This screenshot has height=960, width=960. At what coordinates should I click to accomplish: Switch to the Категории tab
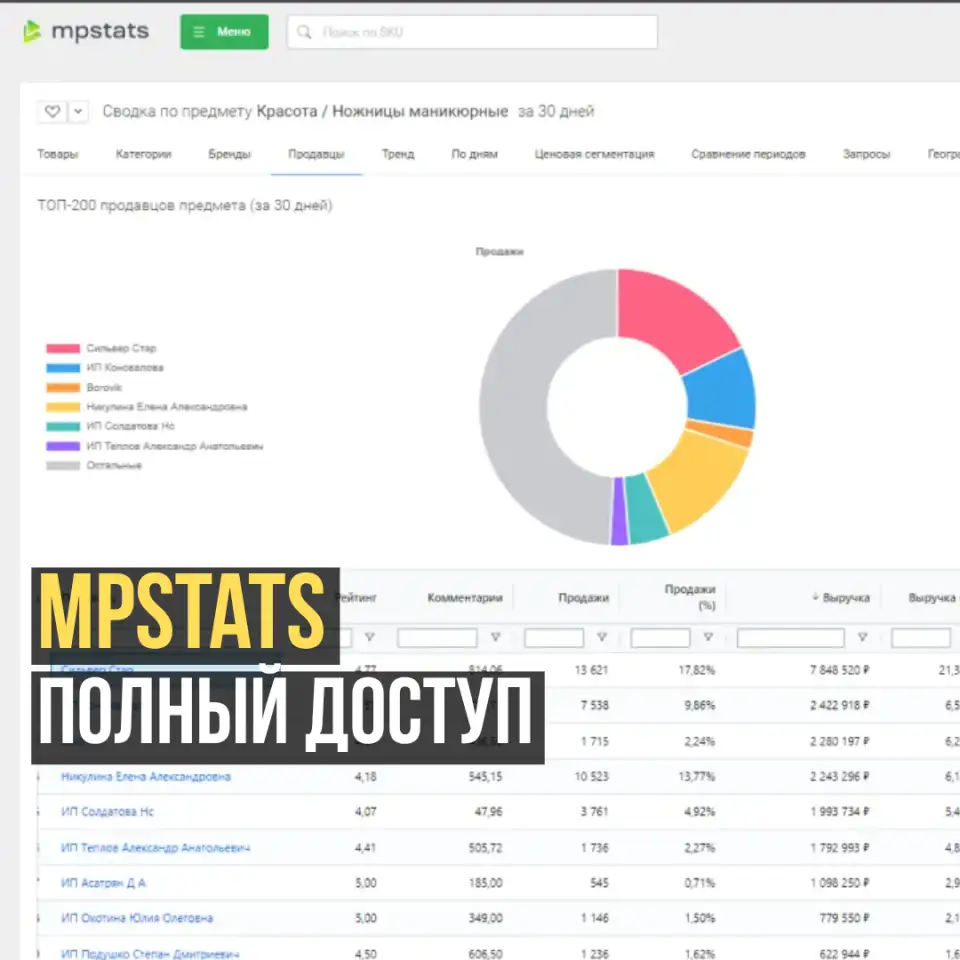pos(143,154)
